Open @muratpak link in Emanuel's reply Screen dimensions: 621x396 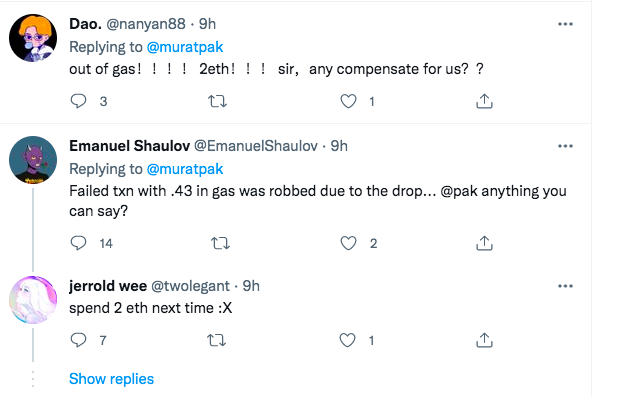tap(185, 169)
